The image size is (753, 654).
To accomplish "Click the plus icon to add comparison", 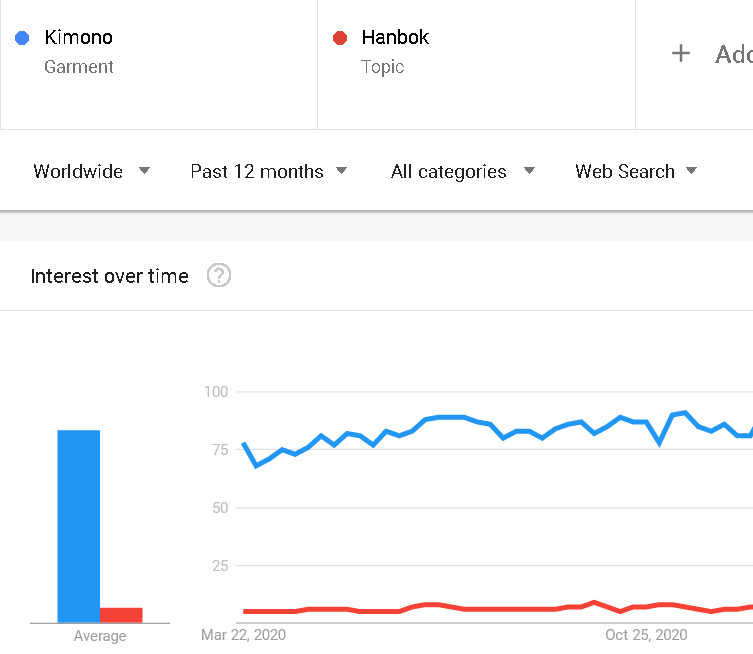I will pyautogui.click(x=681, y=53).
